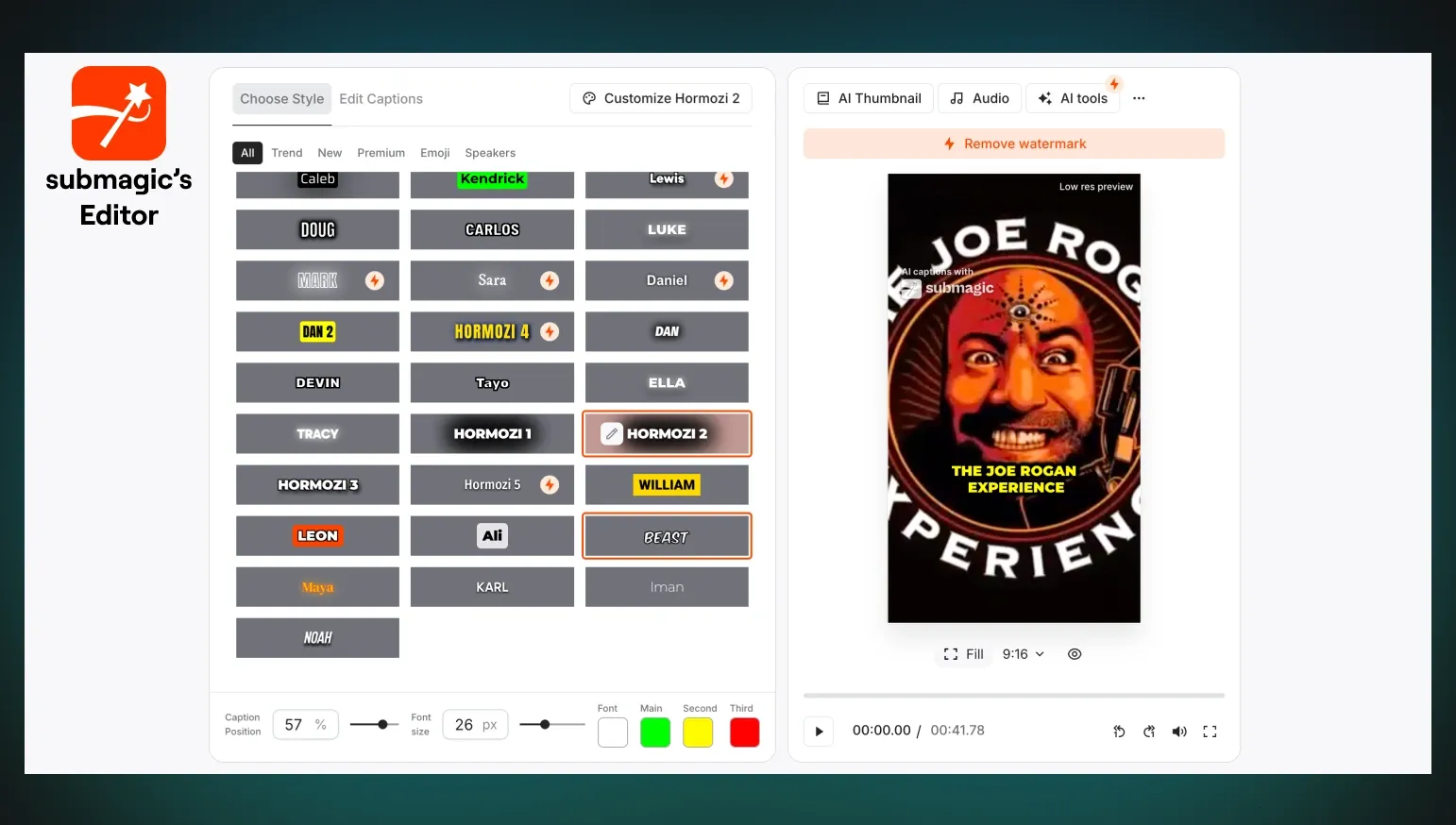Select the All styles filter
This screenshot has height=825, width=1456.
pyautogui.click(x=247, y=153)
